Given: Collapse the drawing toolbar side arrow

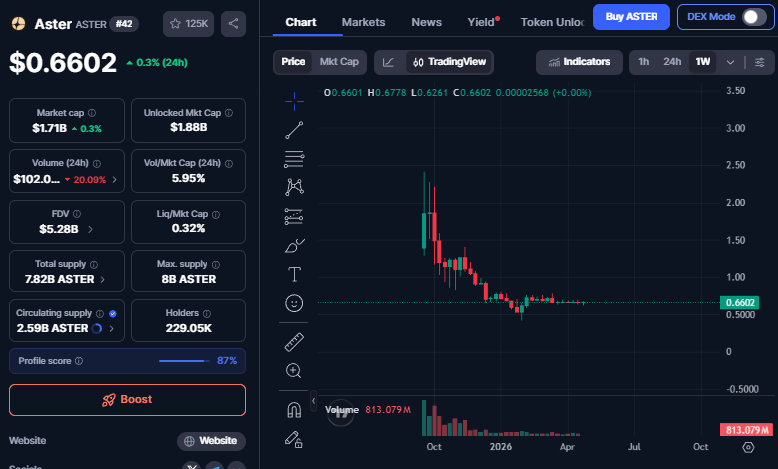Looking at the screenshot, I should (313, 401).
